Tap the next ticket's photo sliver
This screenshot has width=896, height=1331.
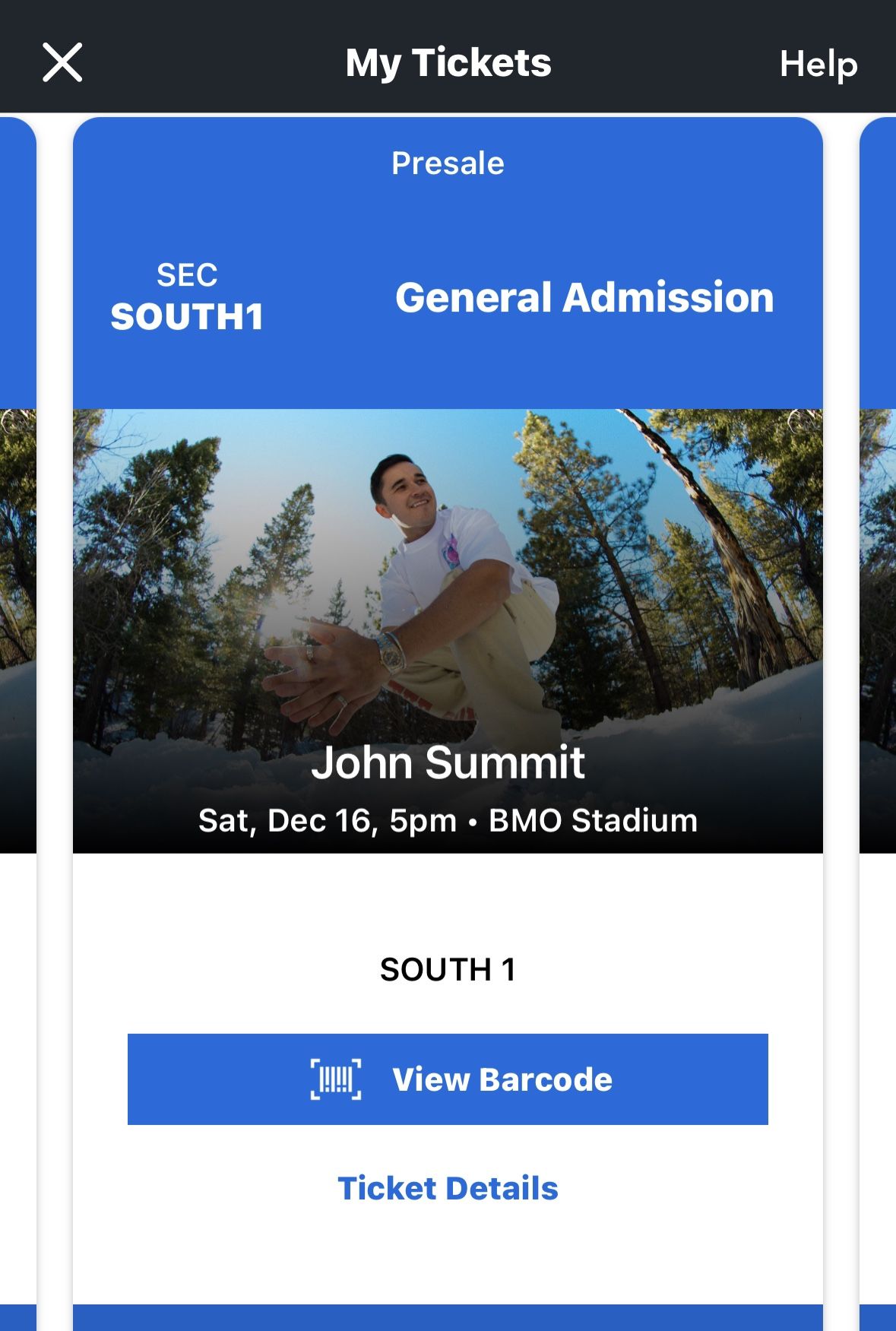[x=879, y=631]
